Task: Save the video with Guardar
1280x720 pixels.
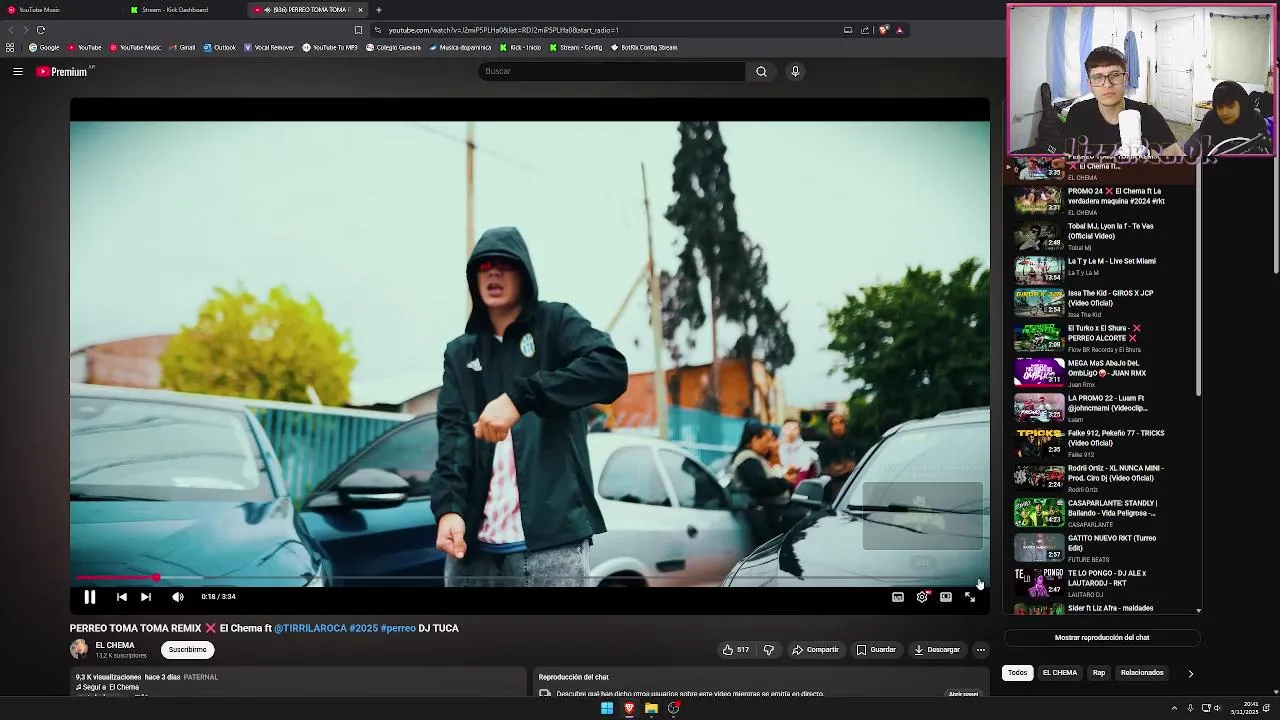Action: click(877, 650)
